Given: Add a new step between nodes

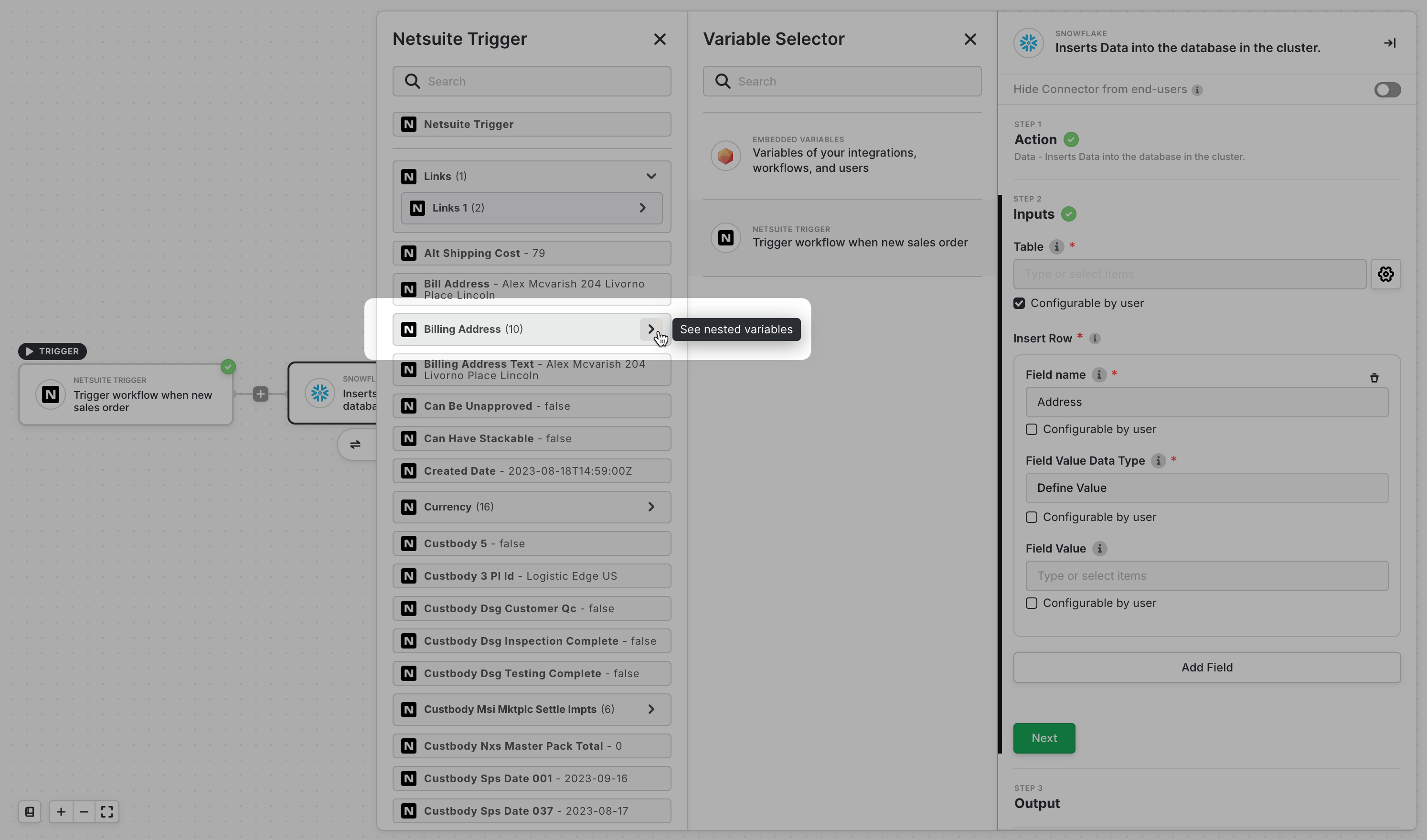Looking at the screenshot, I should 260,393.
